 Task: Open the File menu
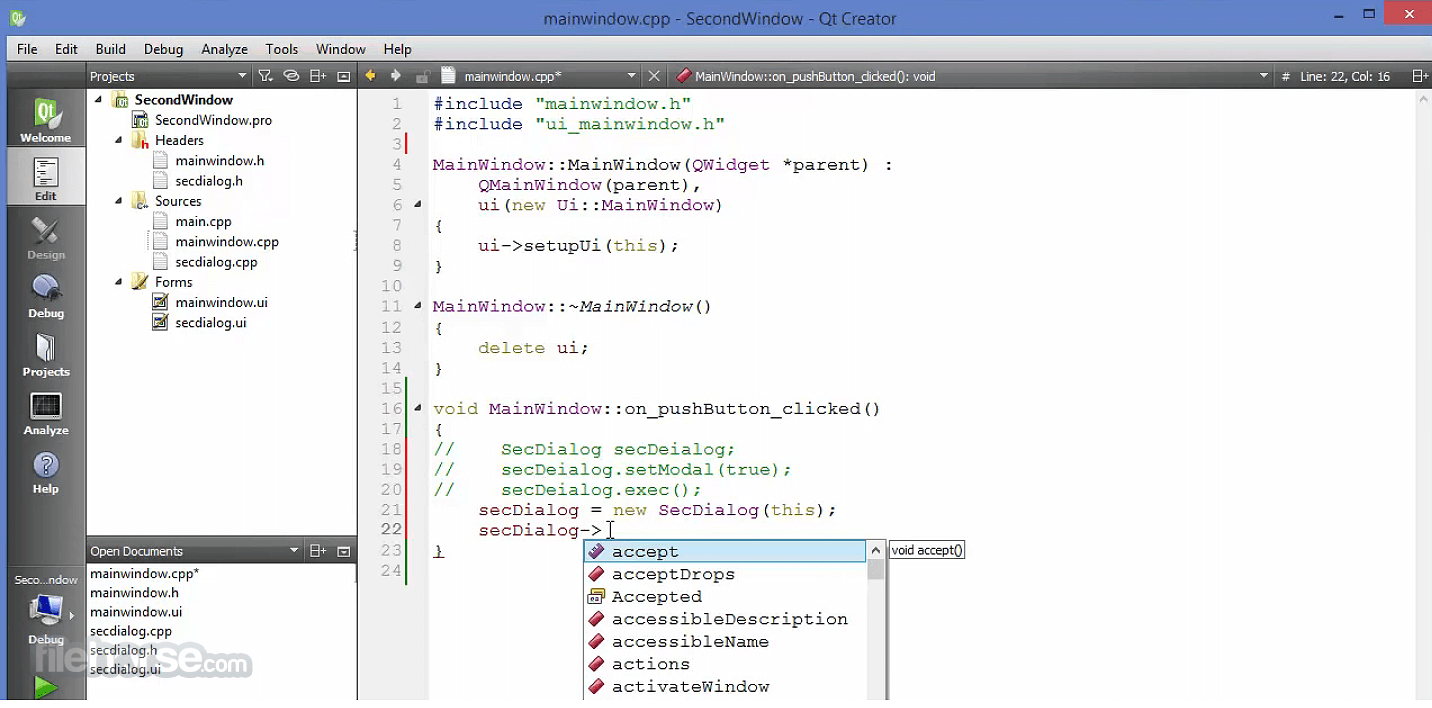(27, 49)
